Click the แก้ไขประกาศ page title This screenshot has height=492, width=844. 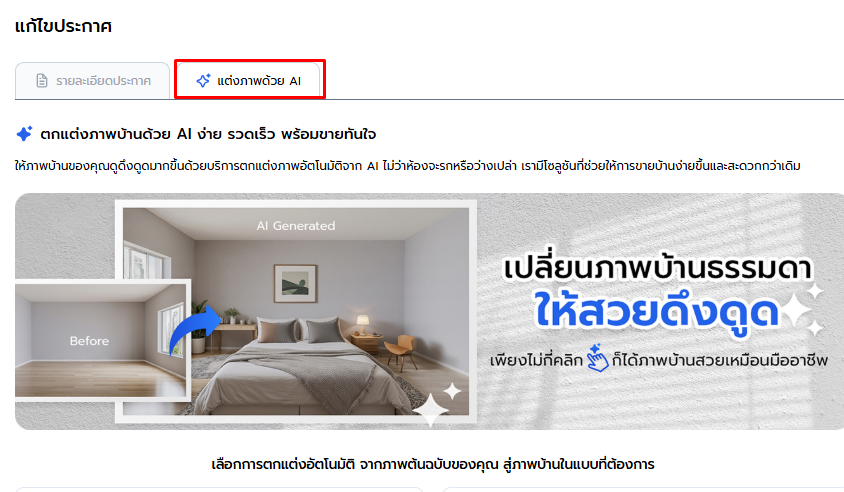coord(64,26)
